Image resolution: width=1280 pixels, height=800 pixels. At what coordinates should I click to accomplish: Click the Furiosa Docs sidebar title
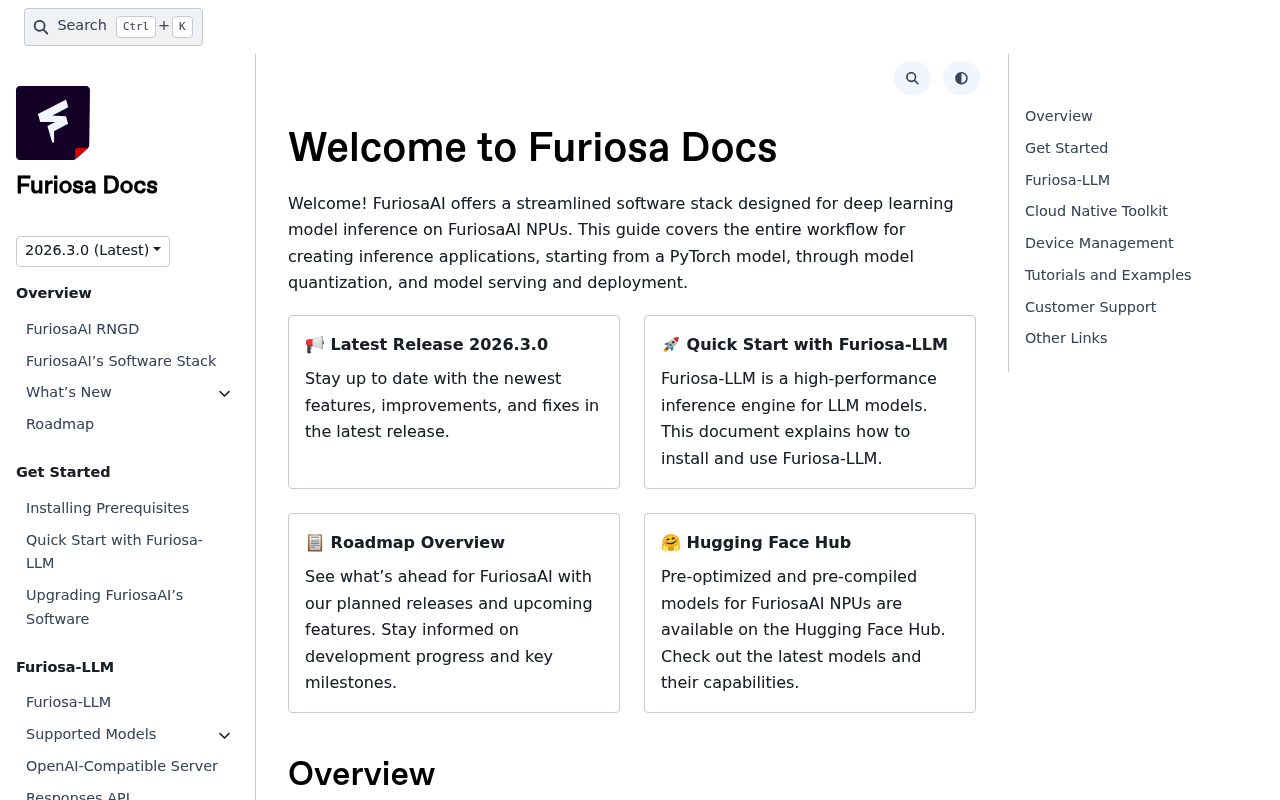click(87, 186)
